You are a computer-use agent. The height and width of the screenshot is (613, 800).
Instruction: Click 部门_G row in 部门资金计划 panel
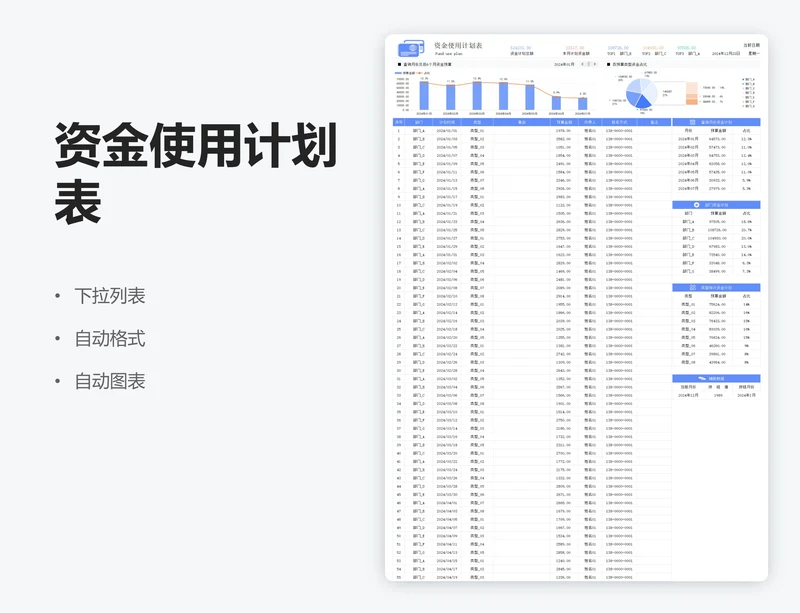point(716,271)
